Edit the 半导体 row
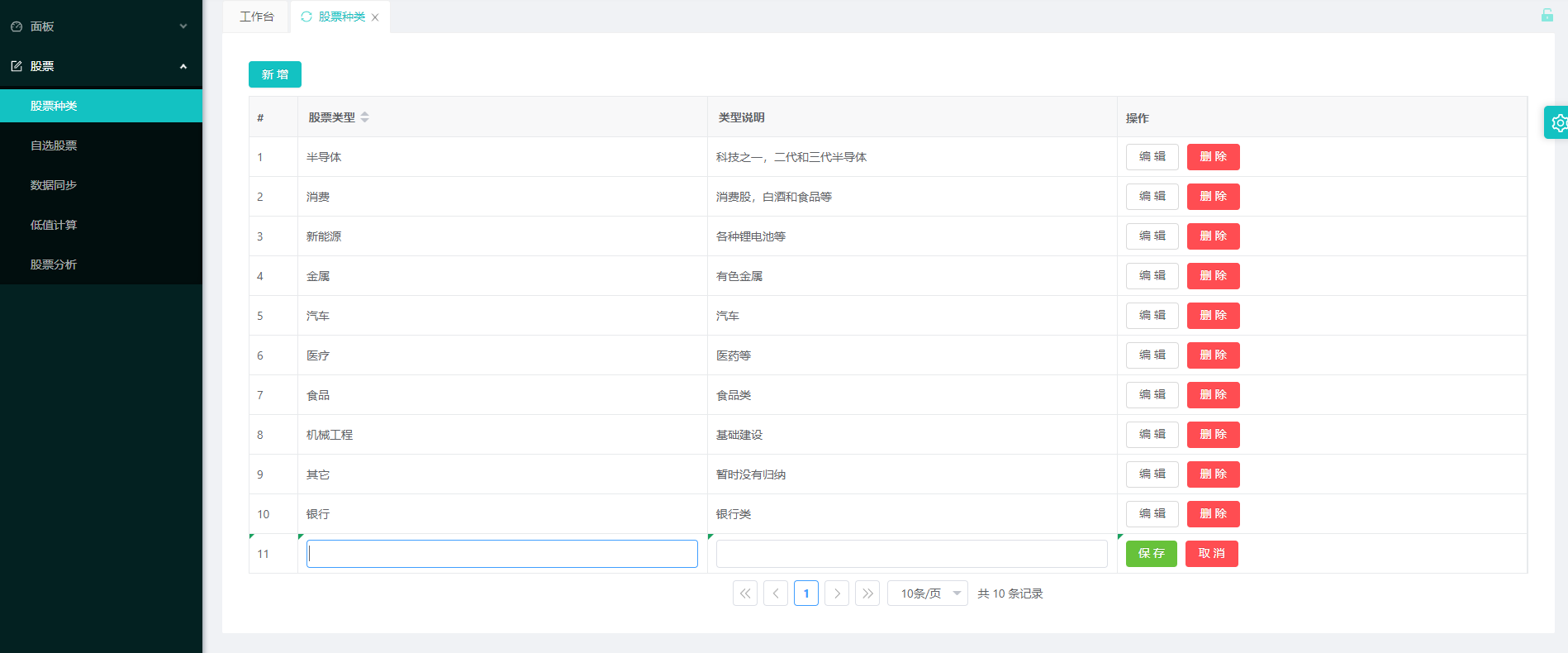 point(1152,157)
